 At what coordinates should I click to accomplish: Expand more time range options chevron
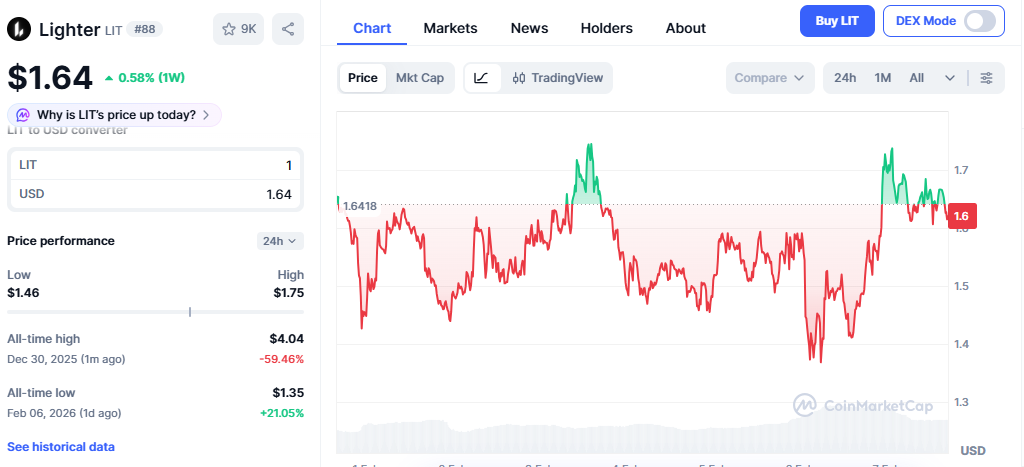click(950, 78)
